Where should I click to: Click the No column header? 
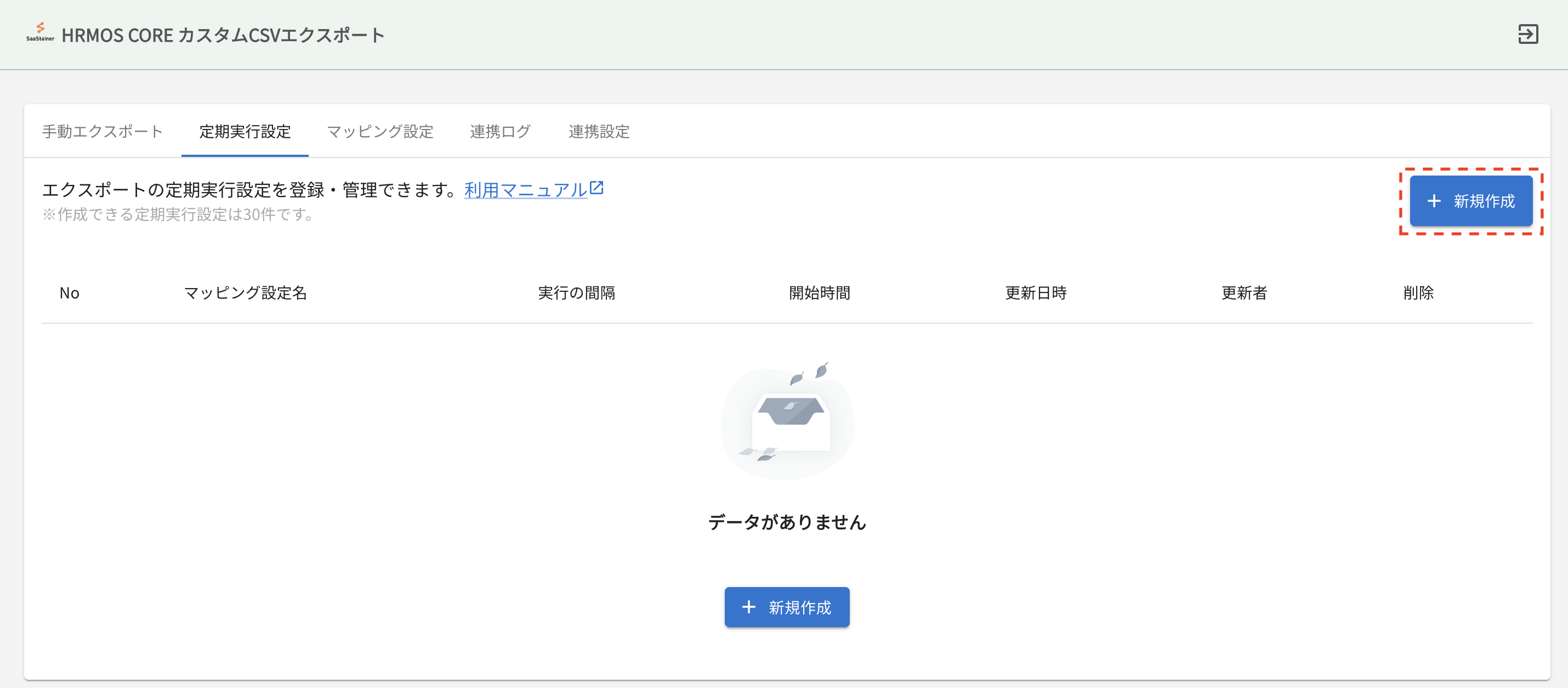pyautogui.click(x=70, y=293)
